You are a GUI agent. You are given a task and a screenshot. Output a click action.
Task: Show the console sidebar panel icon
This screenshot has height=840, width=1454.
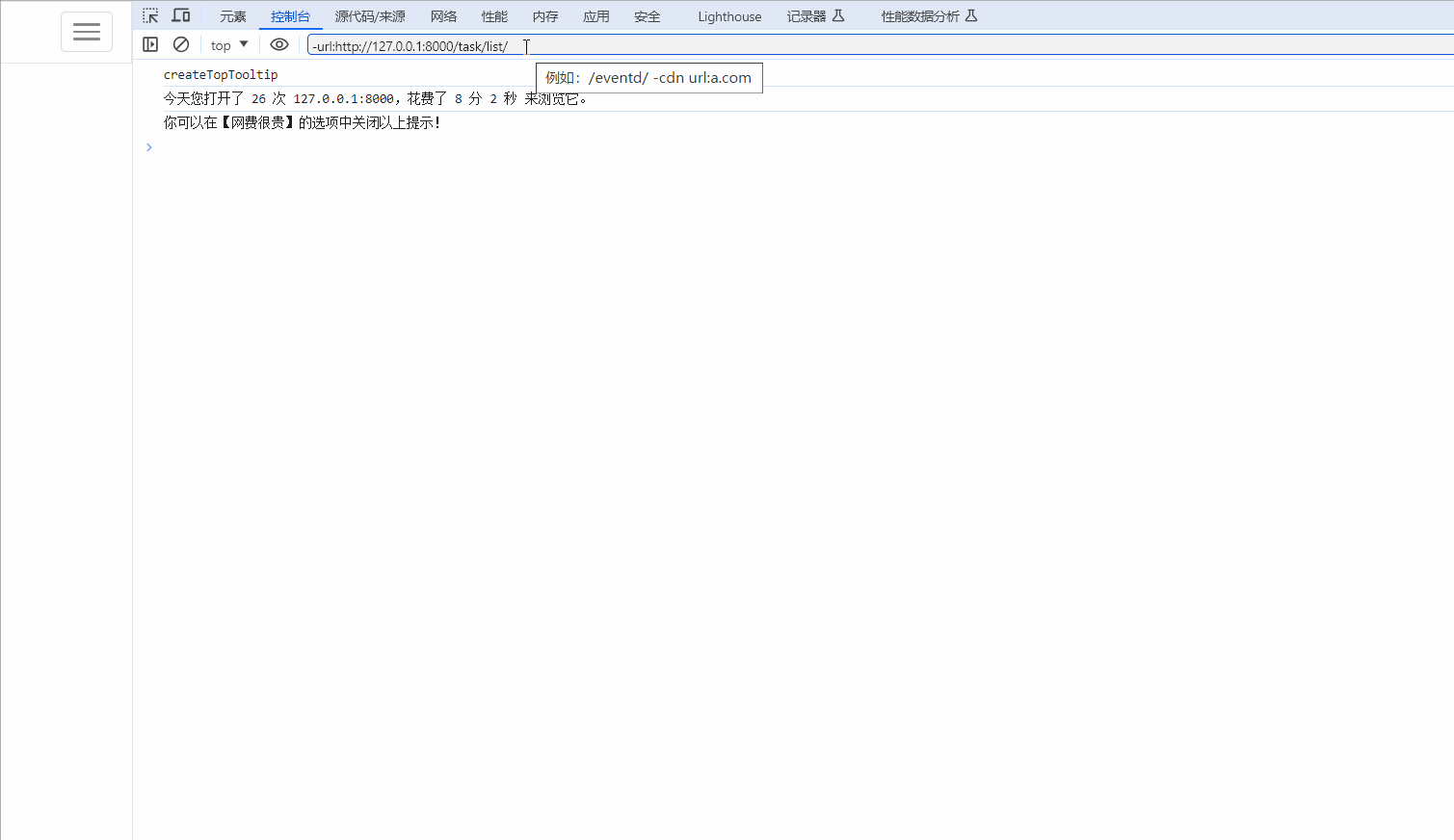(x=150, y=44)
